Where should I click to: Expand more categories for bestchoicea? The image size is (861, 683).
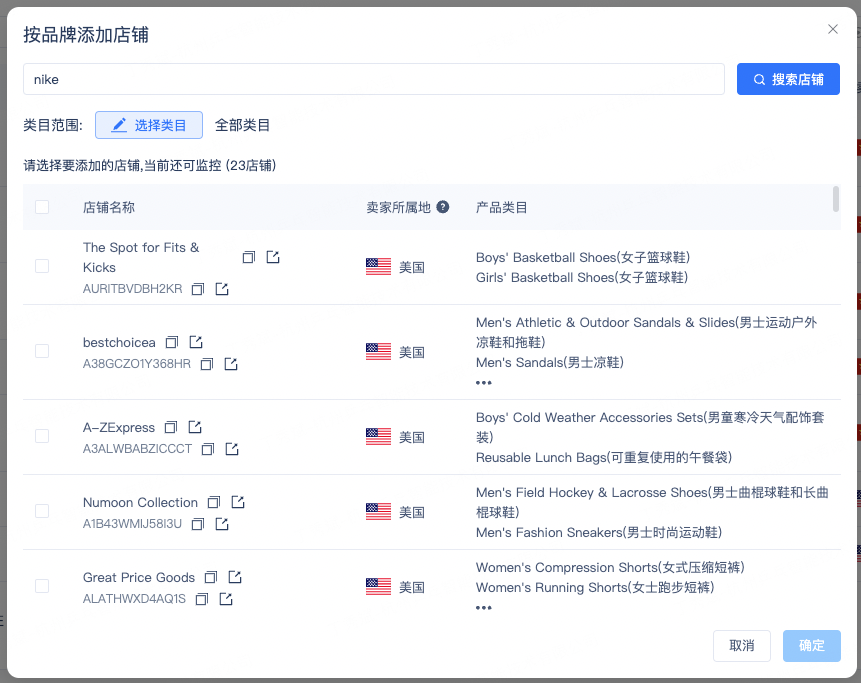click(483, 383)
